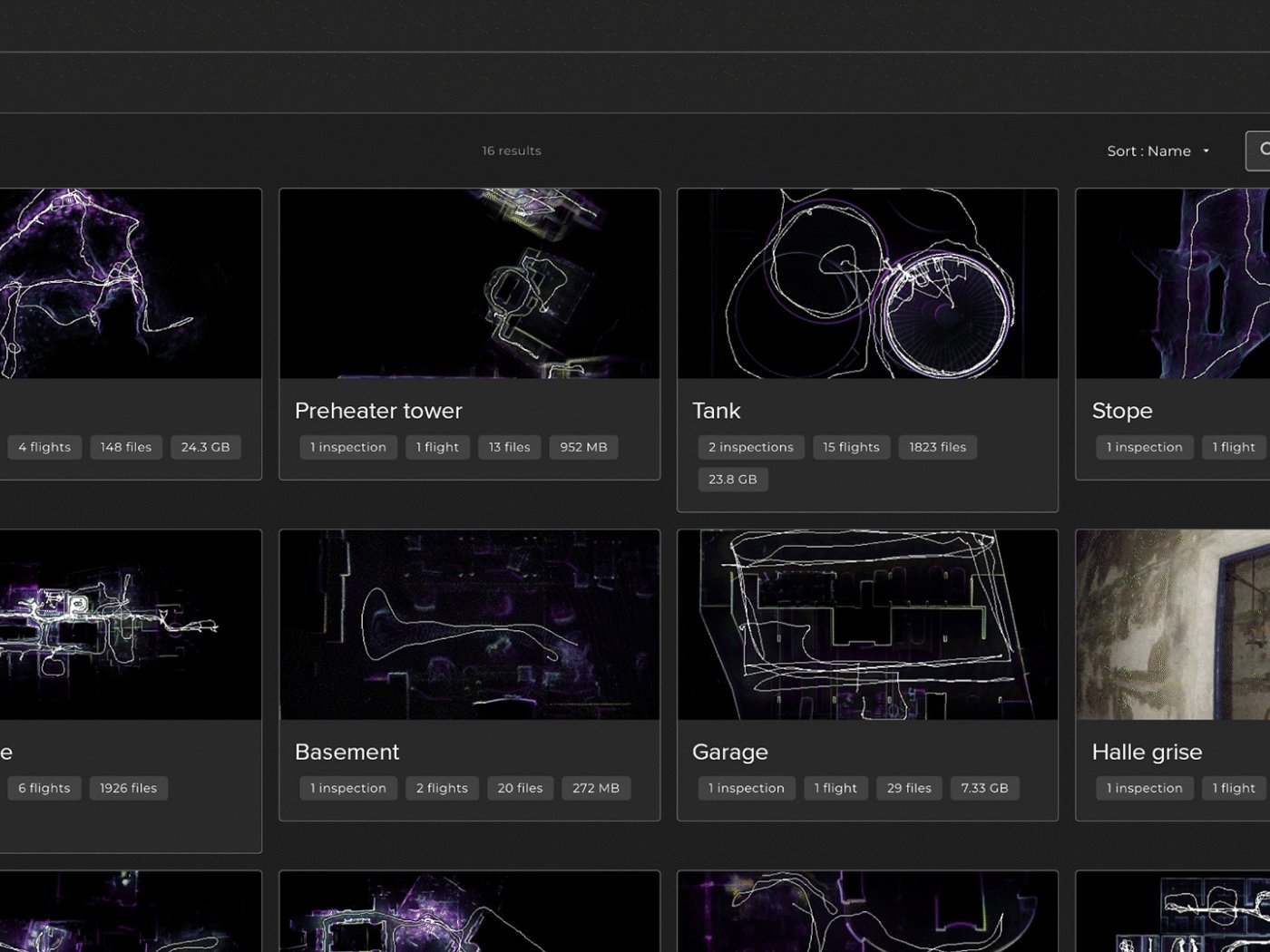Open the Tank map thumbnail
This screenshot has height=952, width=1270.
(x=867, y=284)
